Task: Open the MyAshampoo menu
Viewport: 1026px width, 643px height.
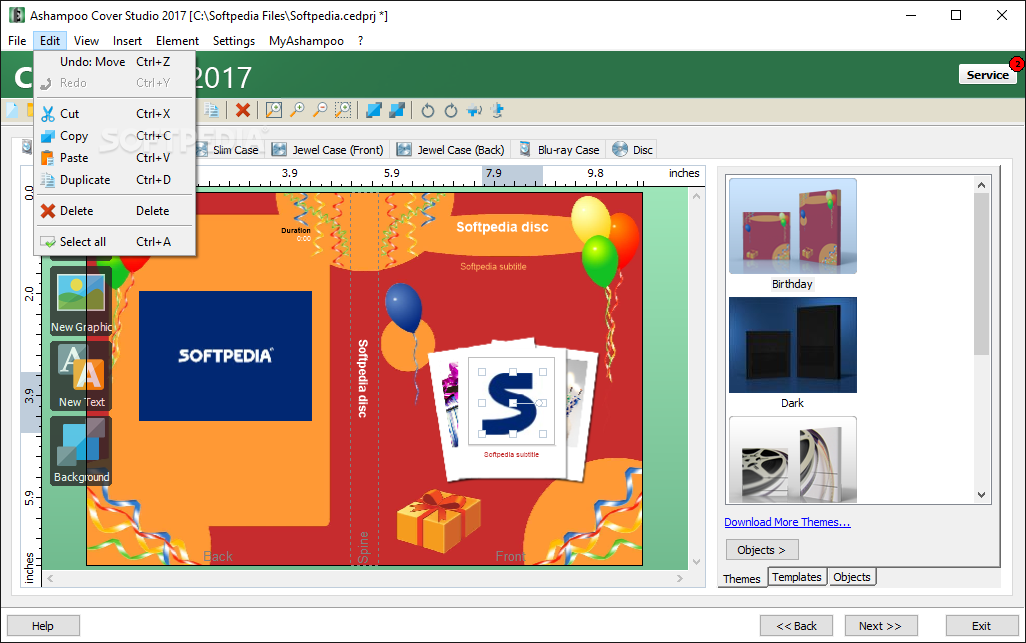Action: [306, 41]
